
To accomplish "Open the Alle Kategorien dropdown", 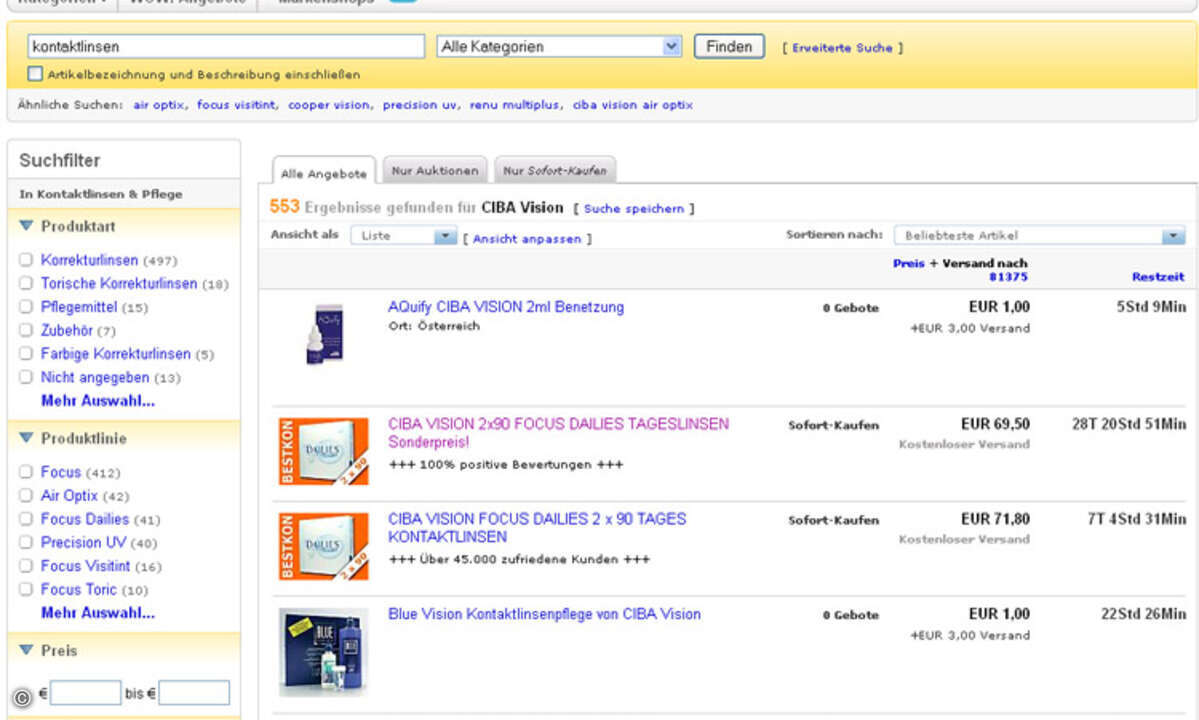I will [558, 47].
